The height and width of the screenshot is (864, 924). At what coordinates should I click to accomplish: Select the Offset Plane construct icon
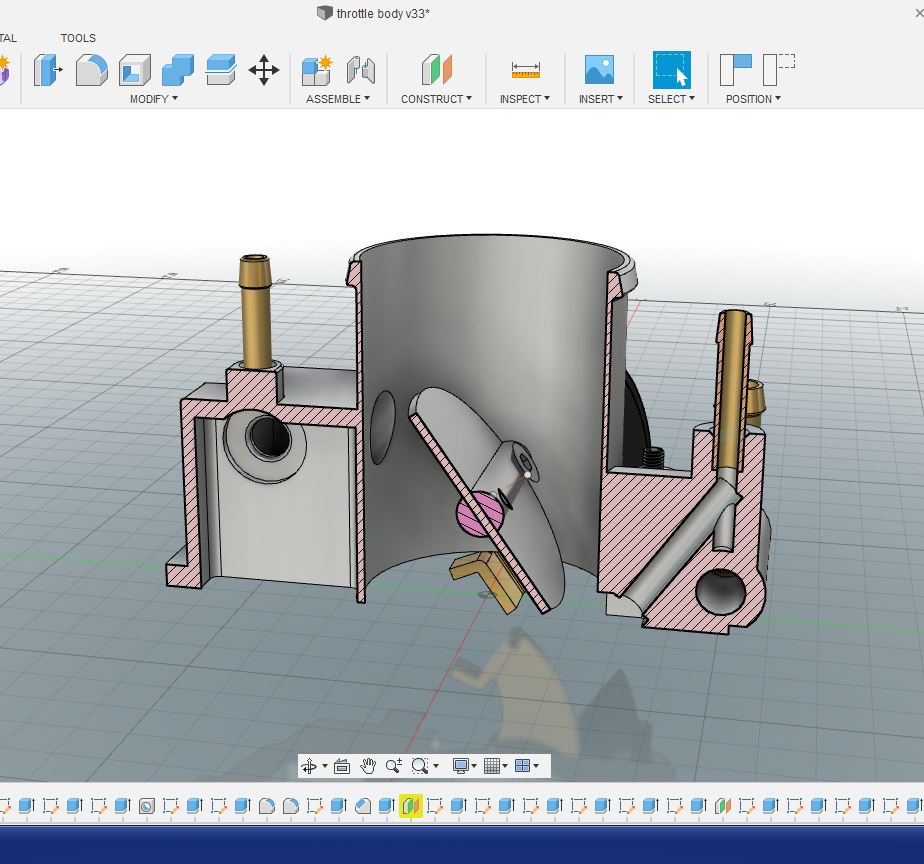436,70
